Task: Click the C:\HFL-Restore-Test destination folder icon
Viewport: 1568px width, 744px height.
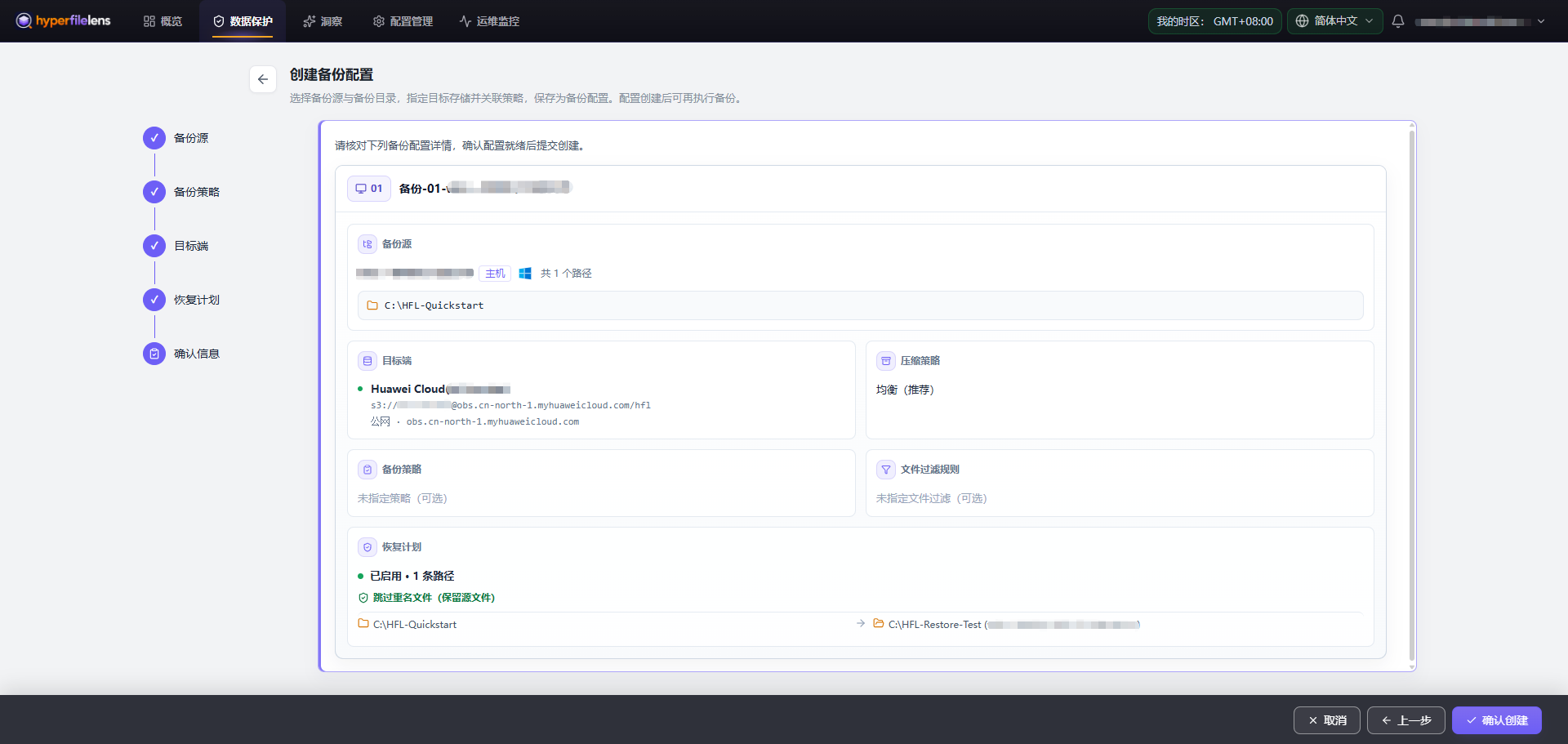Action: click(x=879, y=624)
